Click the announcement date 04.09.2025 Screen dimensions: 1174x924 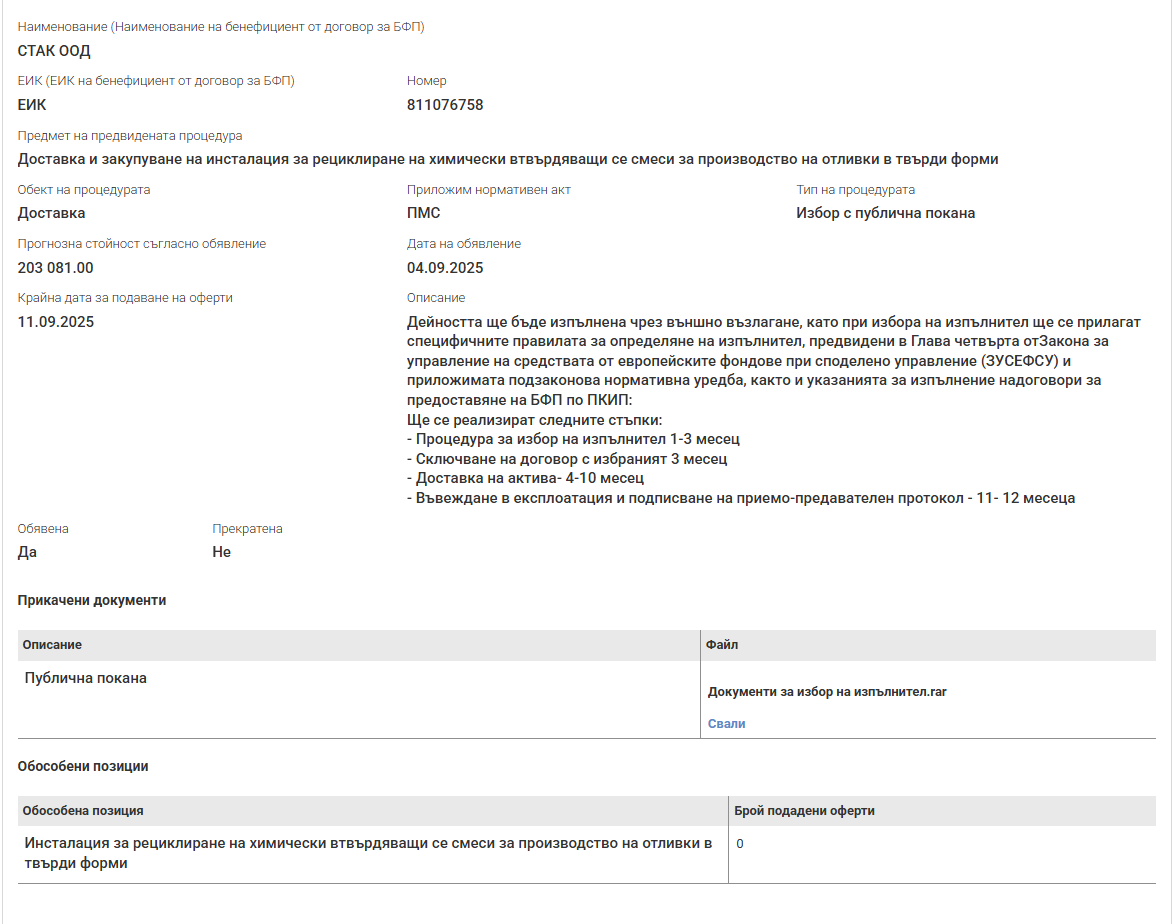click(445, 268)
